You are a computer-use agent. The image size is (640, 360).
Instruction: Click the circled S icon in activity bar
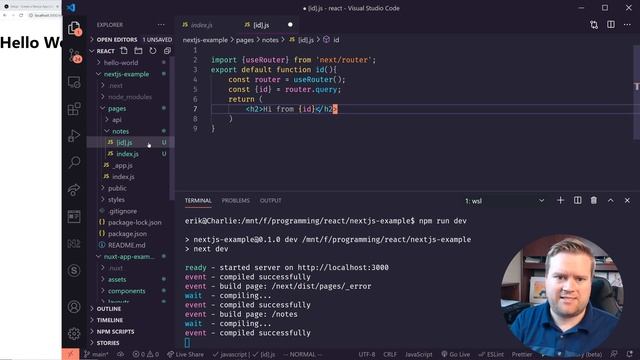pos(74,270)
